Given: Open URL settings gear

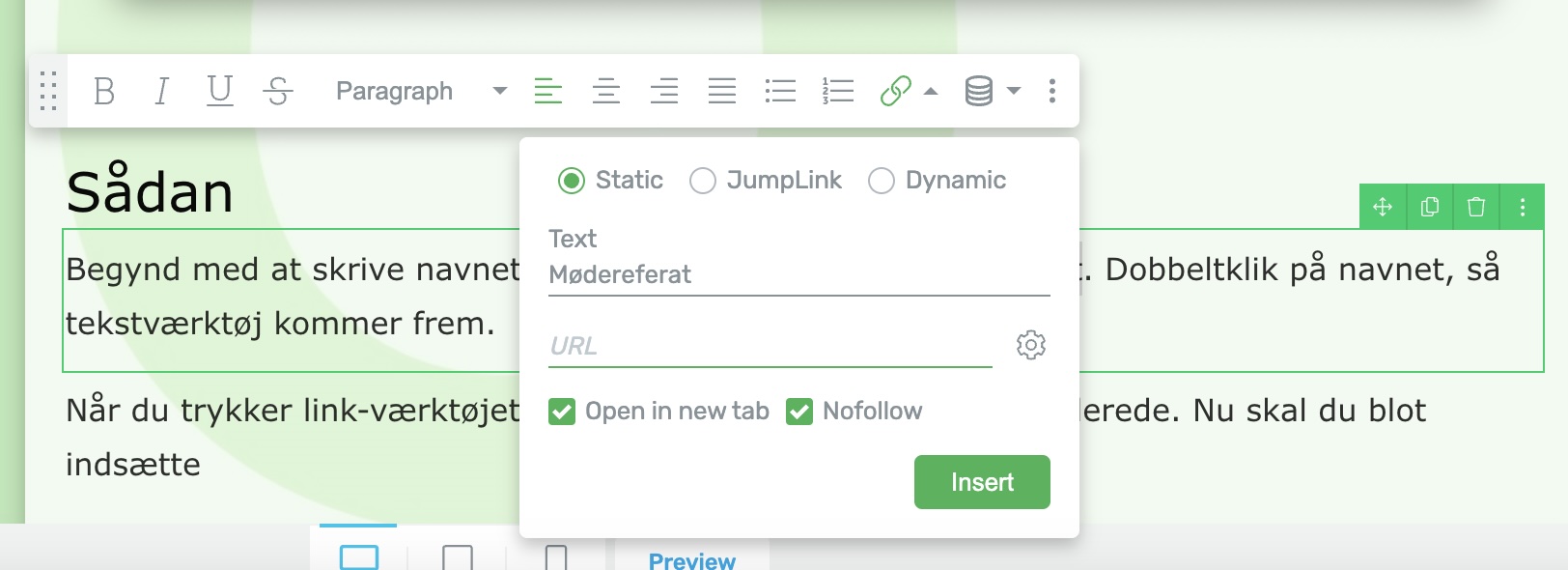Looking at the screenshot, I should (x=1031, y=345).
